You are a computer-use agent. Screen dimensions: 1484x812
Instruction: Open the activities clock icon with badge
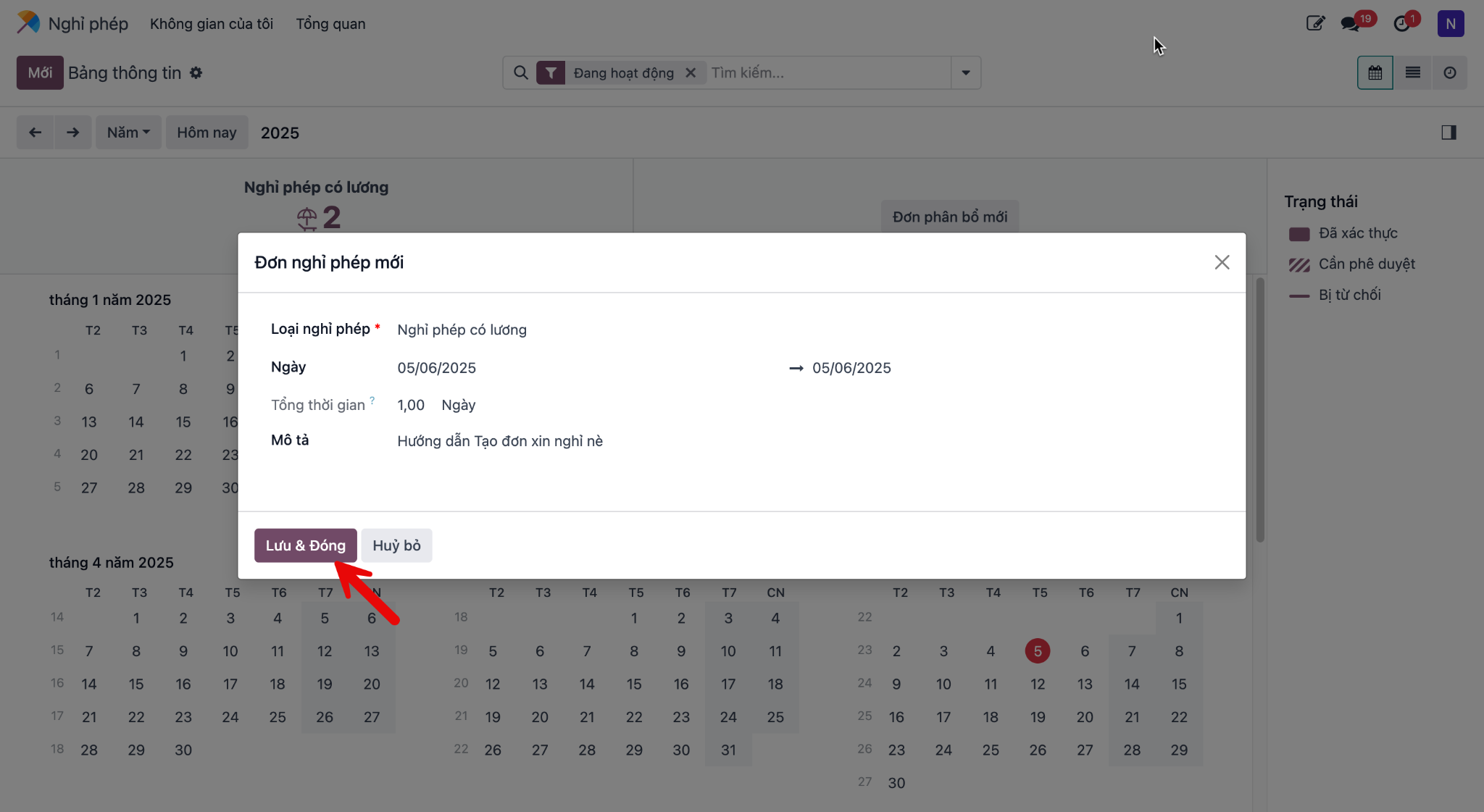pos(1403,23)
